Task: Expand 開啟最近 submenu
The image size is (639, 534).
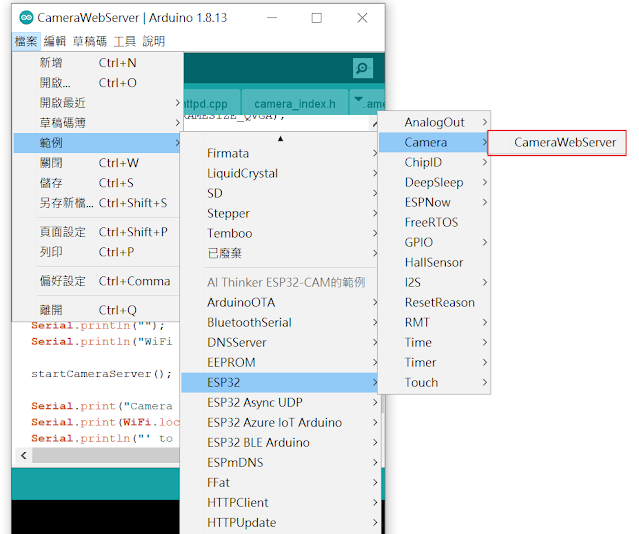Action: click(98, 103)
